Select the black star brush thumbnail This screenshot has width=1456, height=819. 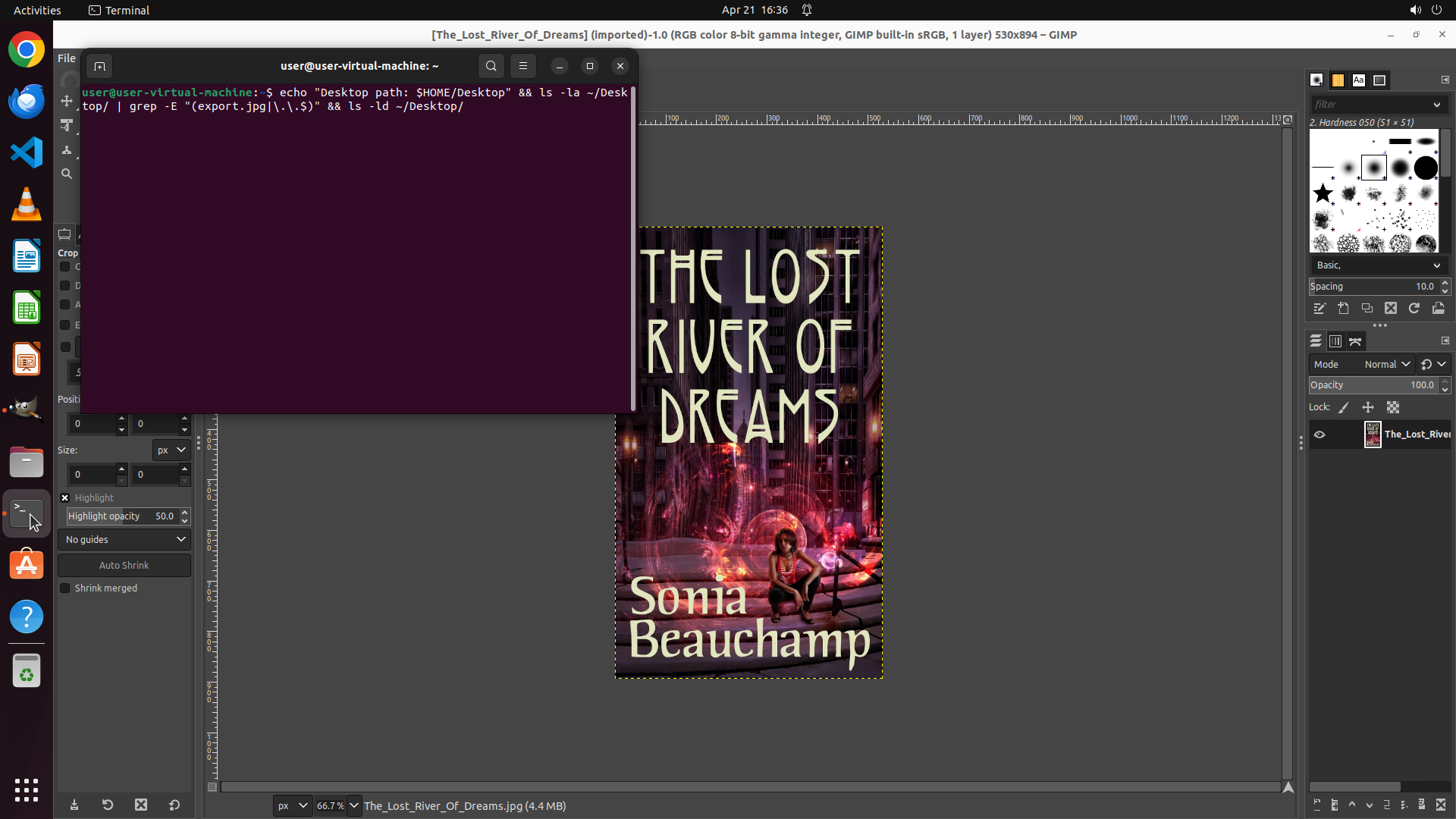[x=1323, y=193]
